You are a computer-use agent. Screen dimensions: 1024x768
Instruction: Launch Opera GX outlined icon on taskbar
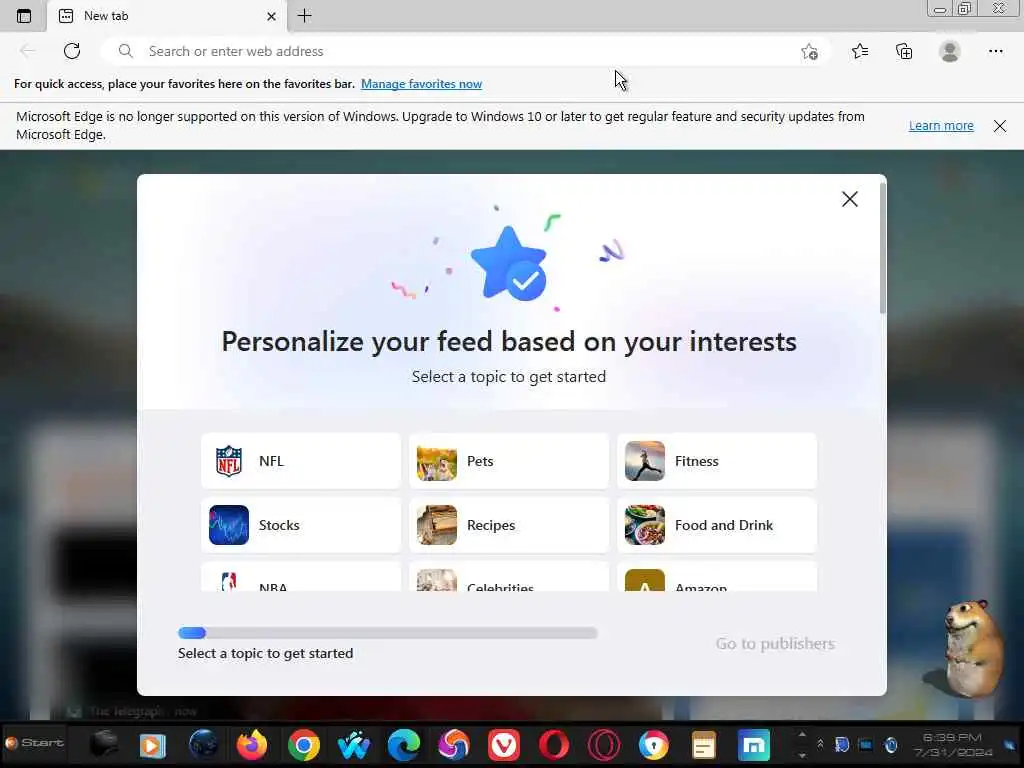[x=603, y=745]
